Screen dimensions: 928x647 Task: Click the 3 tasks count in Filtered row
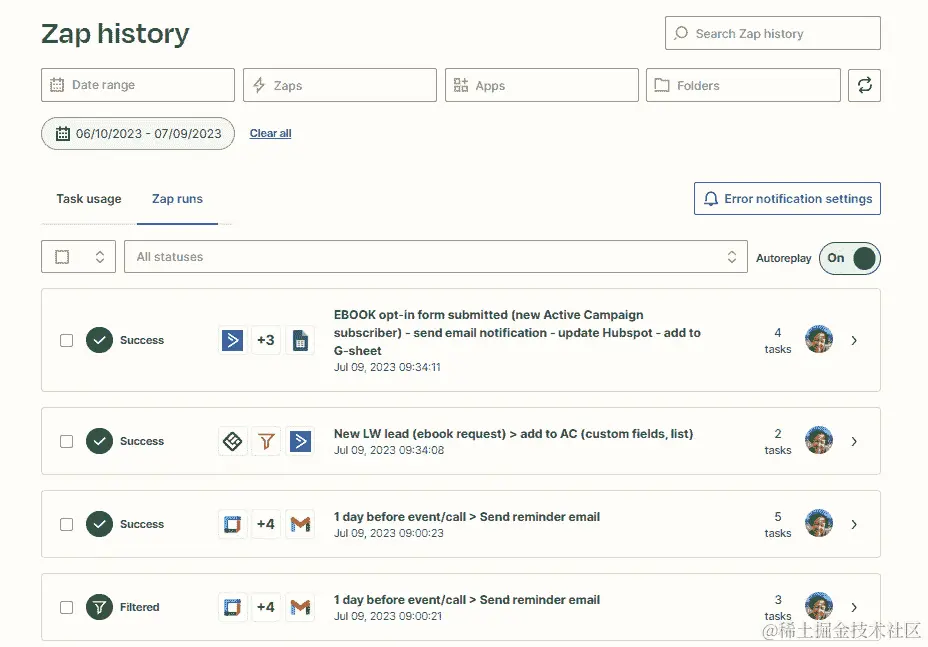tap(778, 607)
